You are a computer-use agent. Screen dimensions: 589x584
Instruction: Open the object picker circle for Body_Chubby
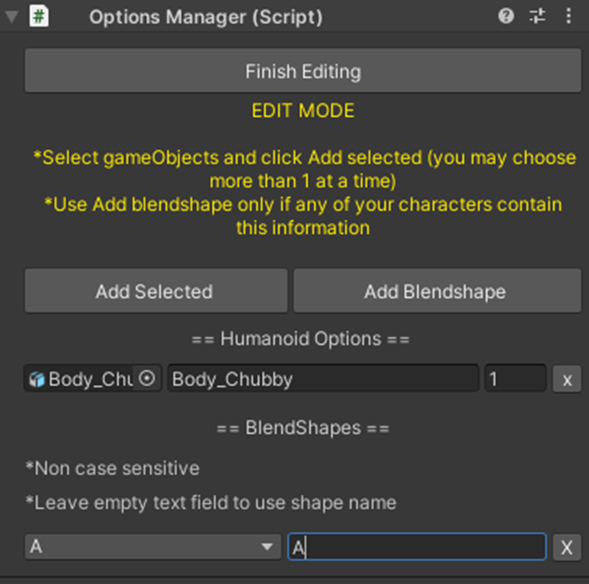click(x=147, y=378)
